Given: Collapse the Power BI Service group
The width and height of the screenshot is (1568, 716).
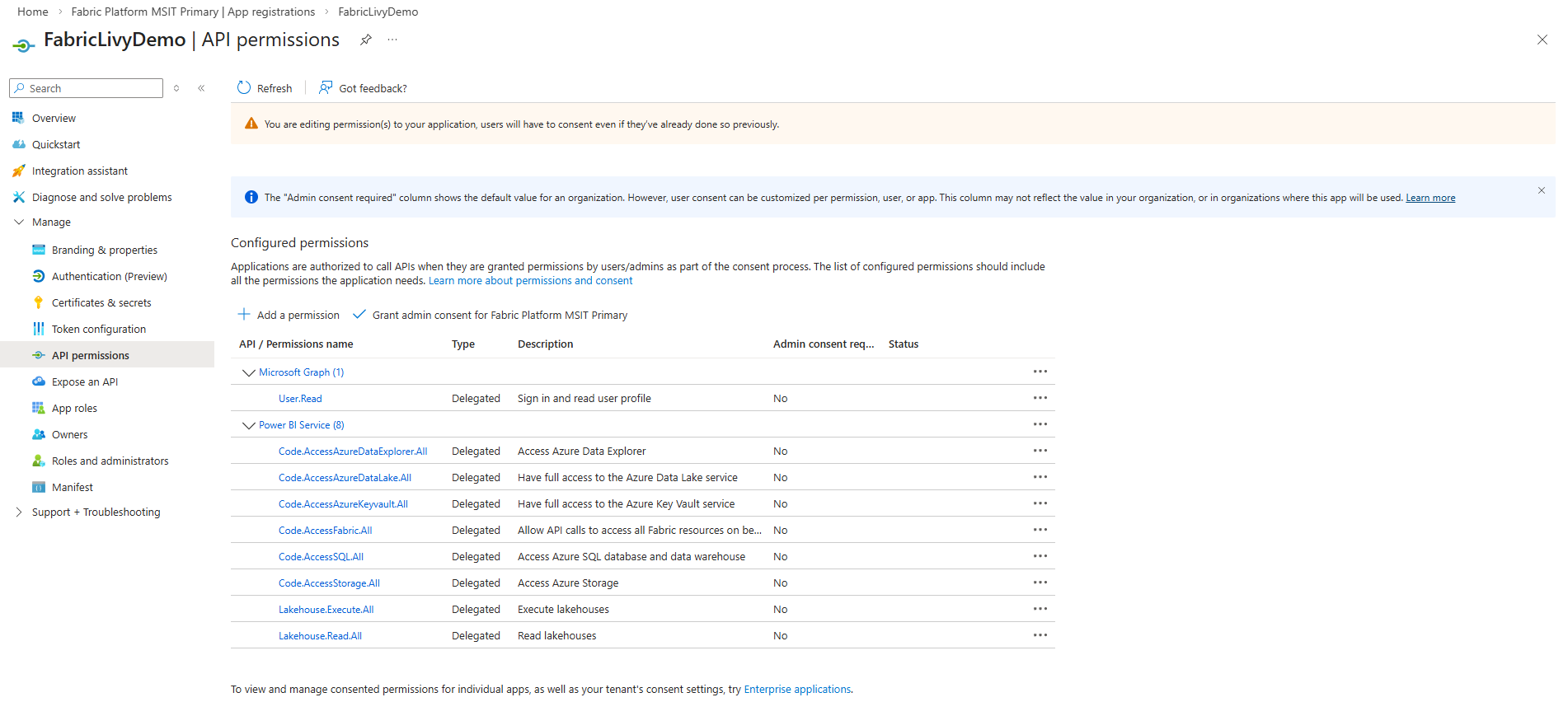Looking at the screenshot, I should [x=248, y=425].
